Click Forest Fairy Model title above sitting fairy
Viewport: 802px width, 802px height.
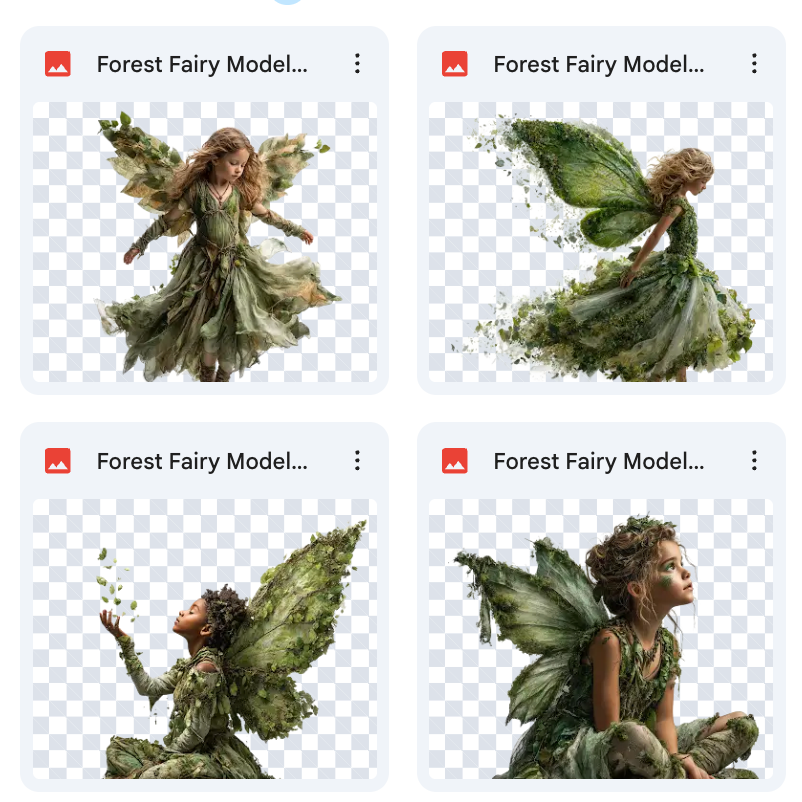click(x=598, y=461)
